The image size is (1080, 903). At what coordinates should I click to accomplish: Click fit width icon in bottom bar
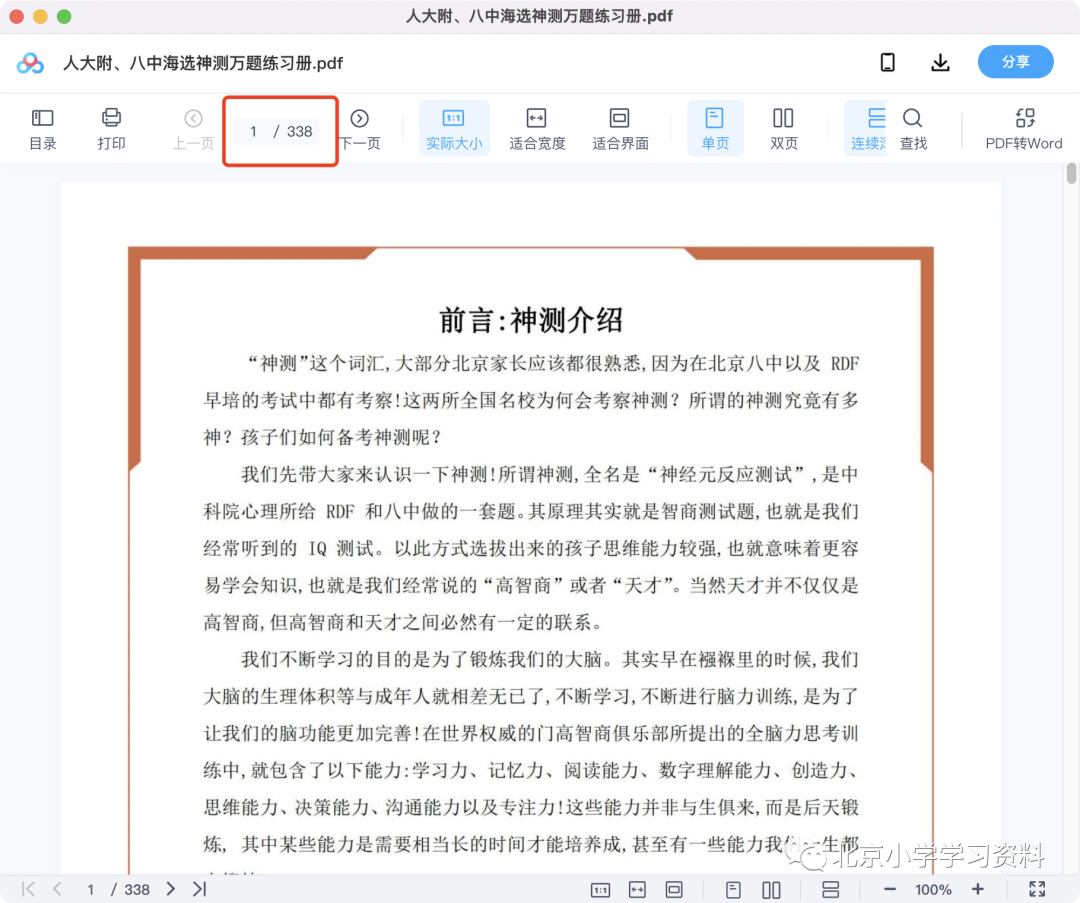click(637, 890)
